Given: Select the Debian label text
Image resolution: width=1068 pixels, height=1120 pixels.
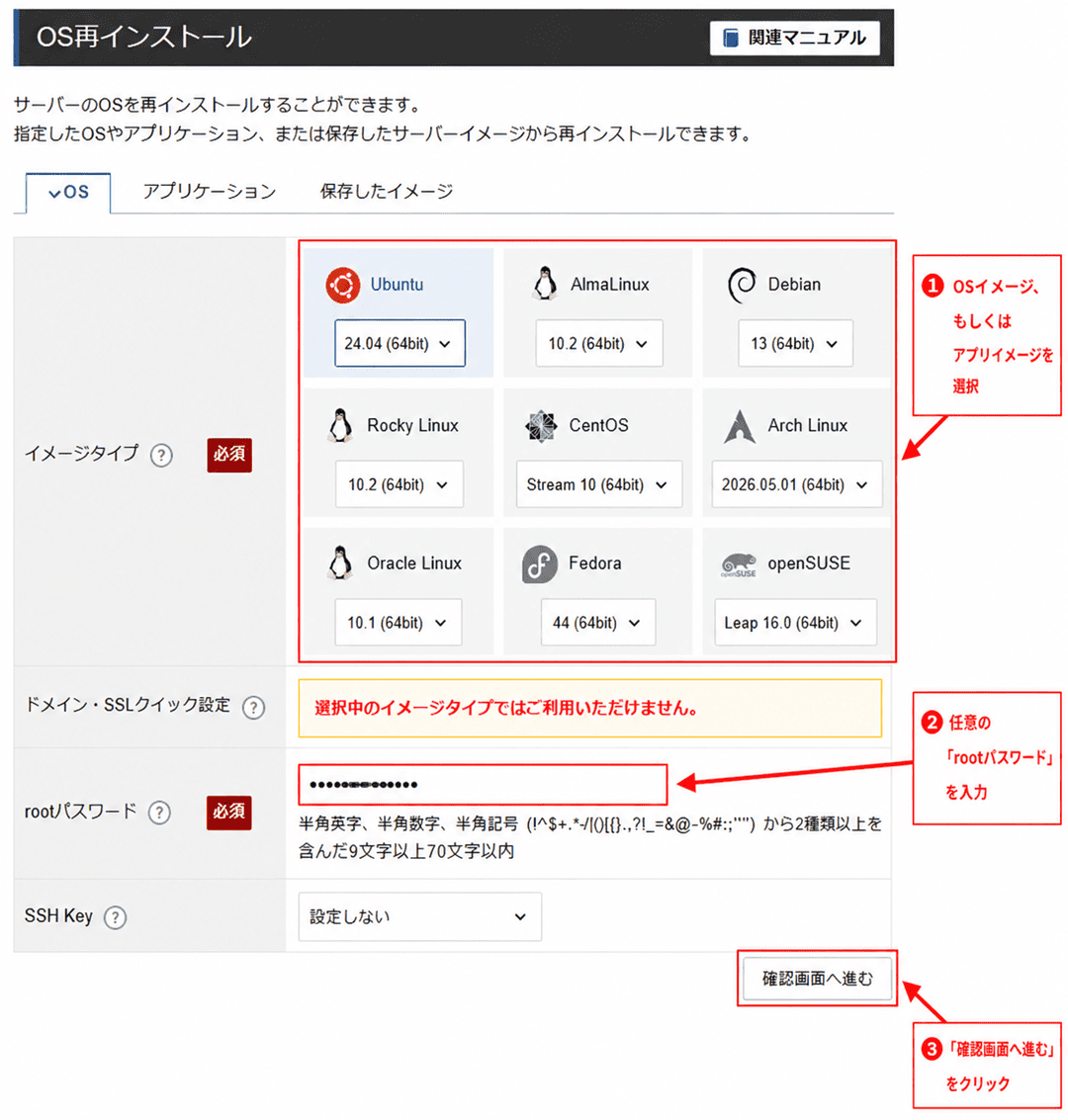Looking at the screenshot, I should point(794,285).
